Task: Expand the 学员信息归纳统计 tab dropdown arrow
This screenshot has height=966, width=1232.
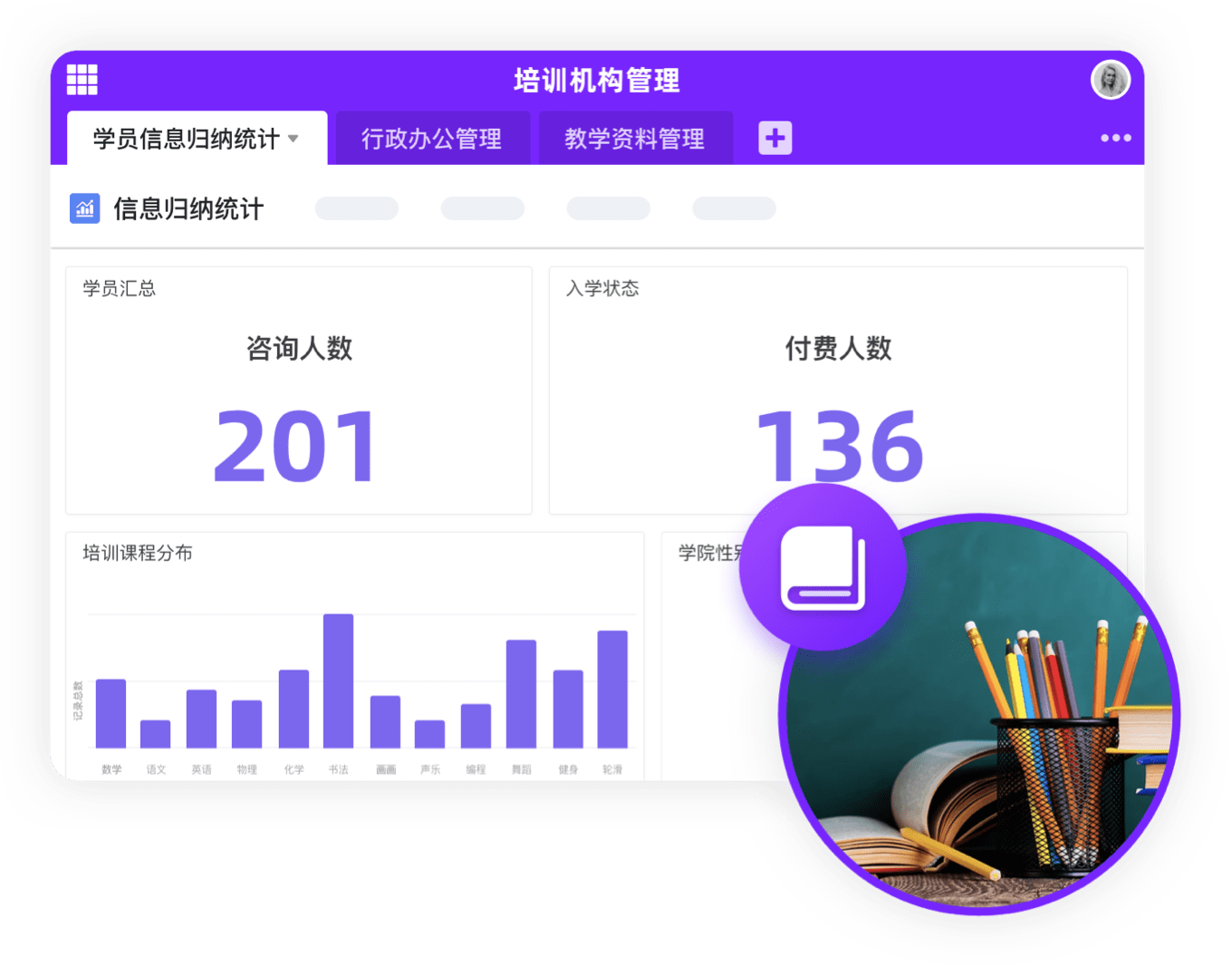Action: coord(294,139)
